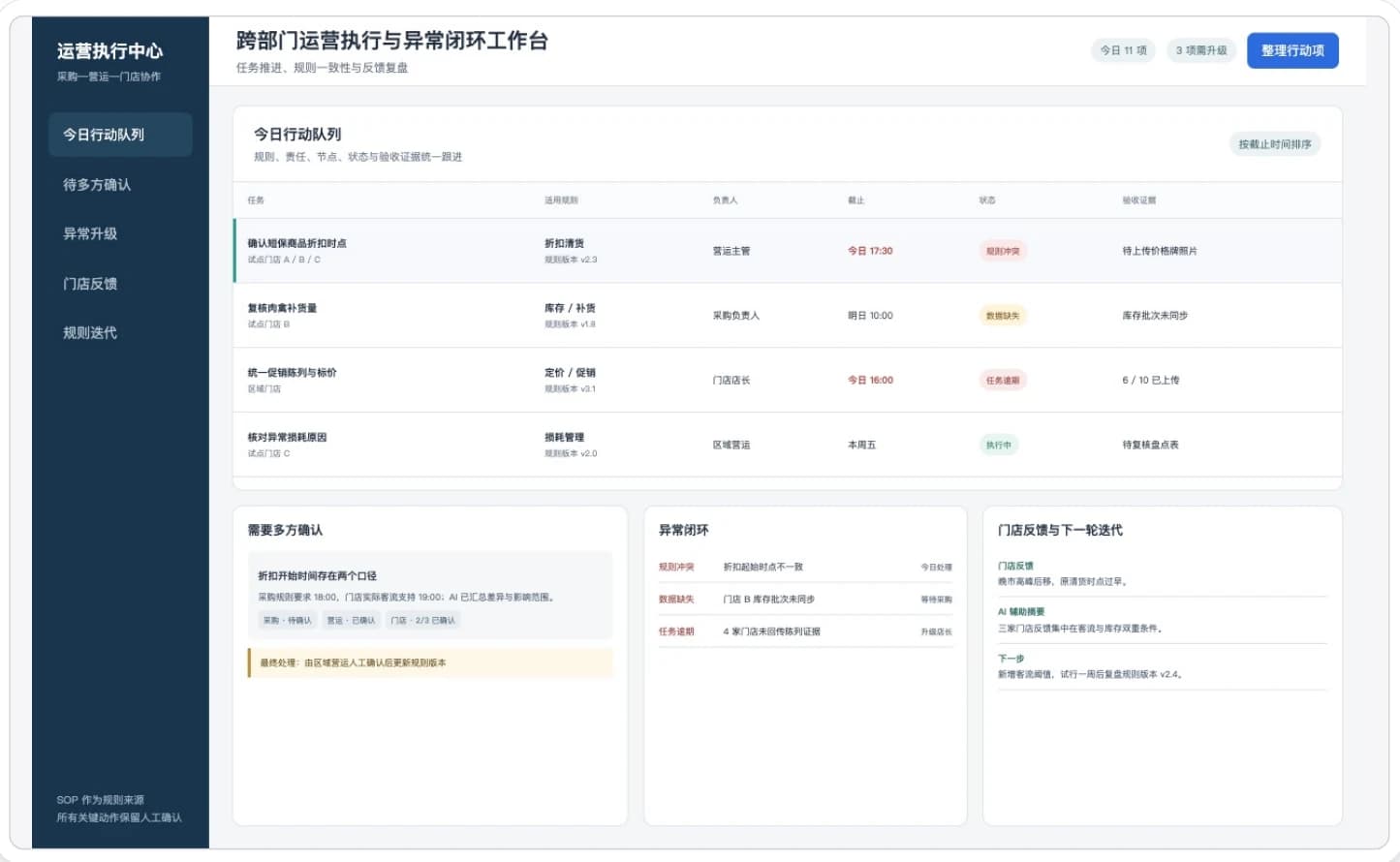Click the 定价 / 促销 rule cell
The width and height of the screenshot is (1400, 862).
570,373
